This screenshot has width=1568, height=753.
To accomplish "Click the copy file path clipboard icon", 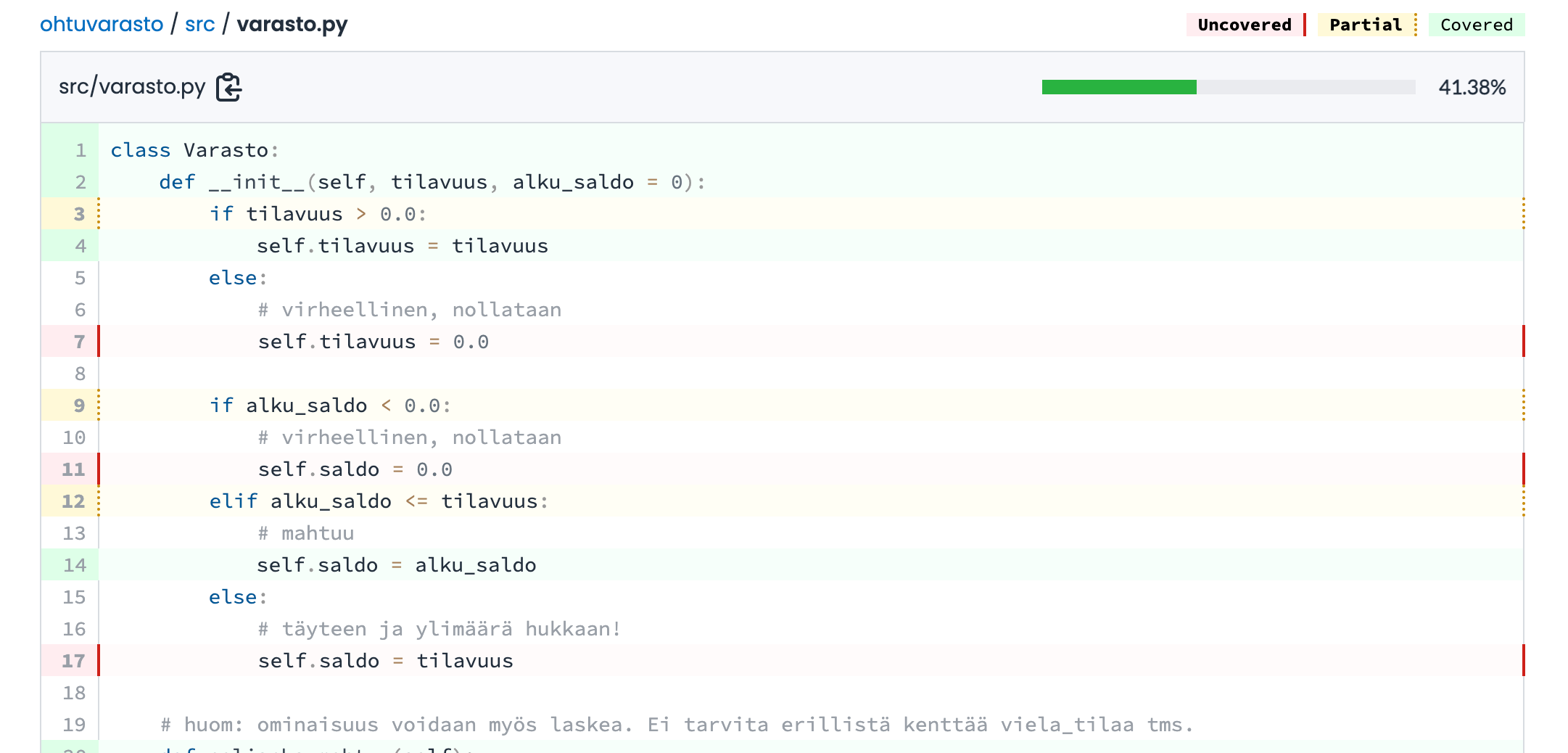I will [228, 87].
